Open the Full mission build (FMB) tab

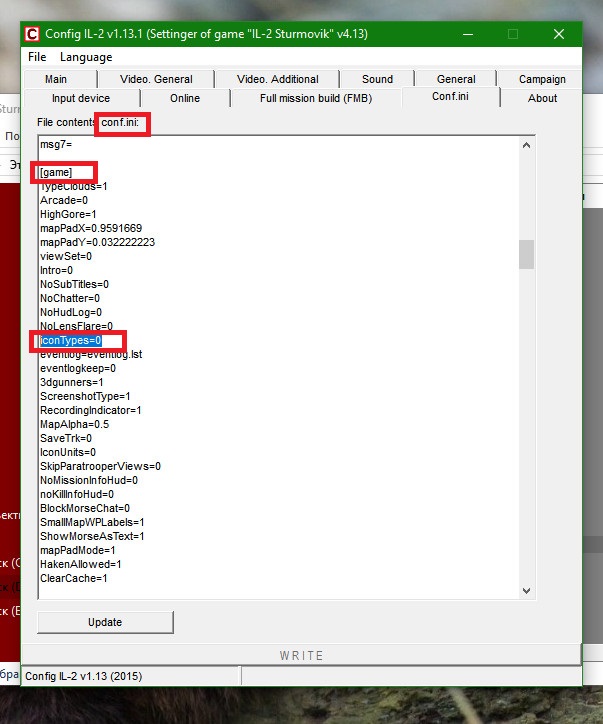tap(316, 98)
